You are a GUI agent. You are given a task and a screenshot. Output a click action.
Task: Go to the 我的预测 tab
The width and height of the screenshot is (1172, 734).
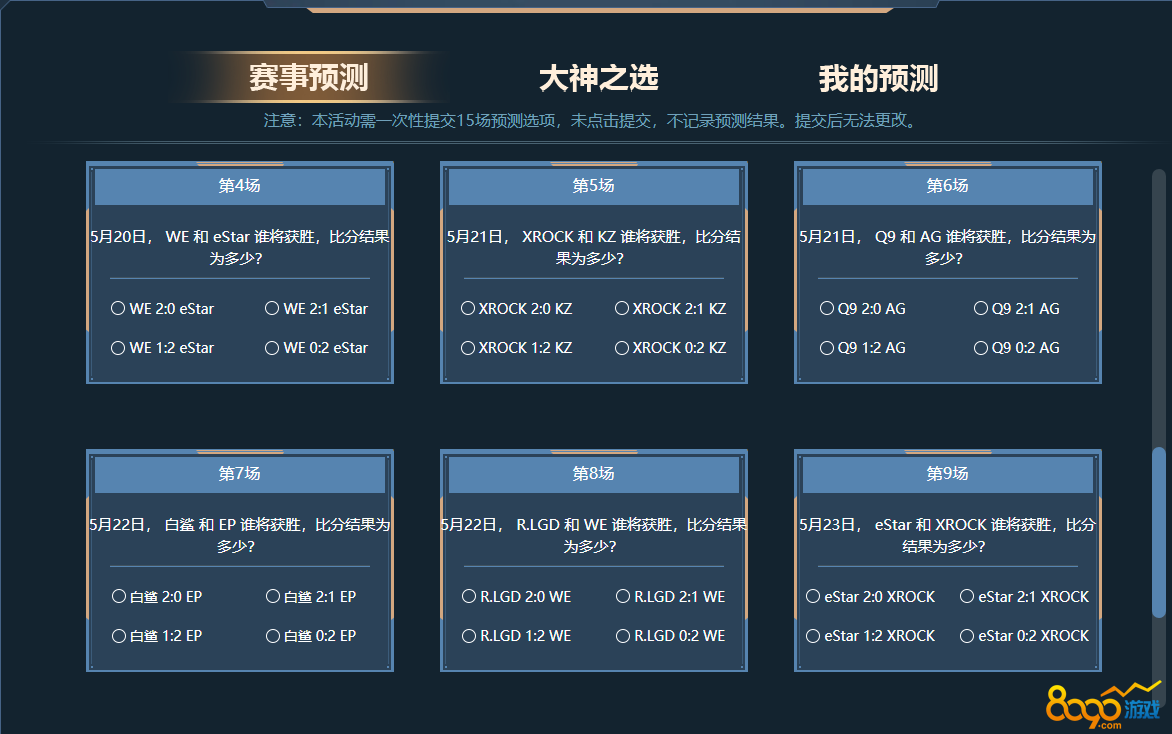pyautogui.click(x=878, y=78)
